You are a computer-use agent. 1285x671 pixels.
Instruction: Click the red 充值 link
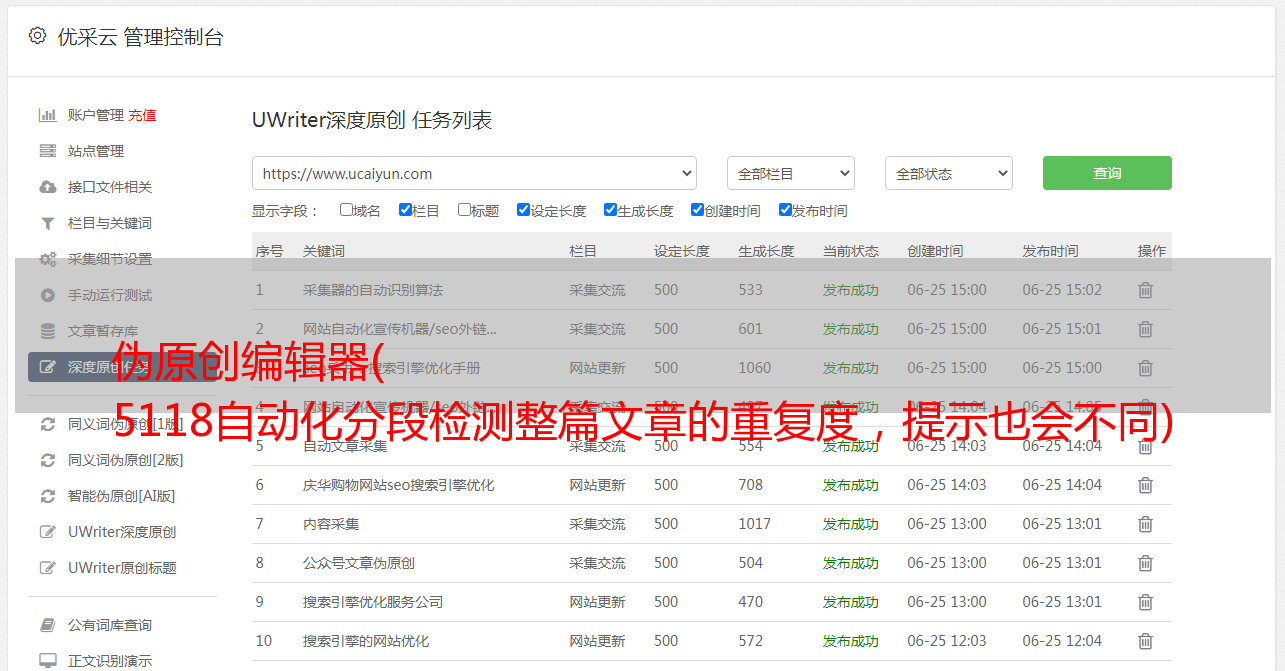(142, 115)
